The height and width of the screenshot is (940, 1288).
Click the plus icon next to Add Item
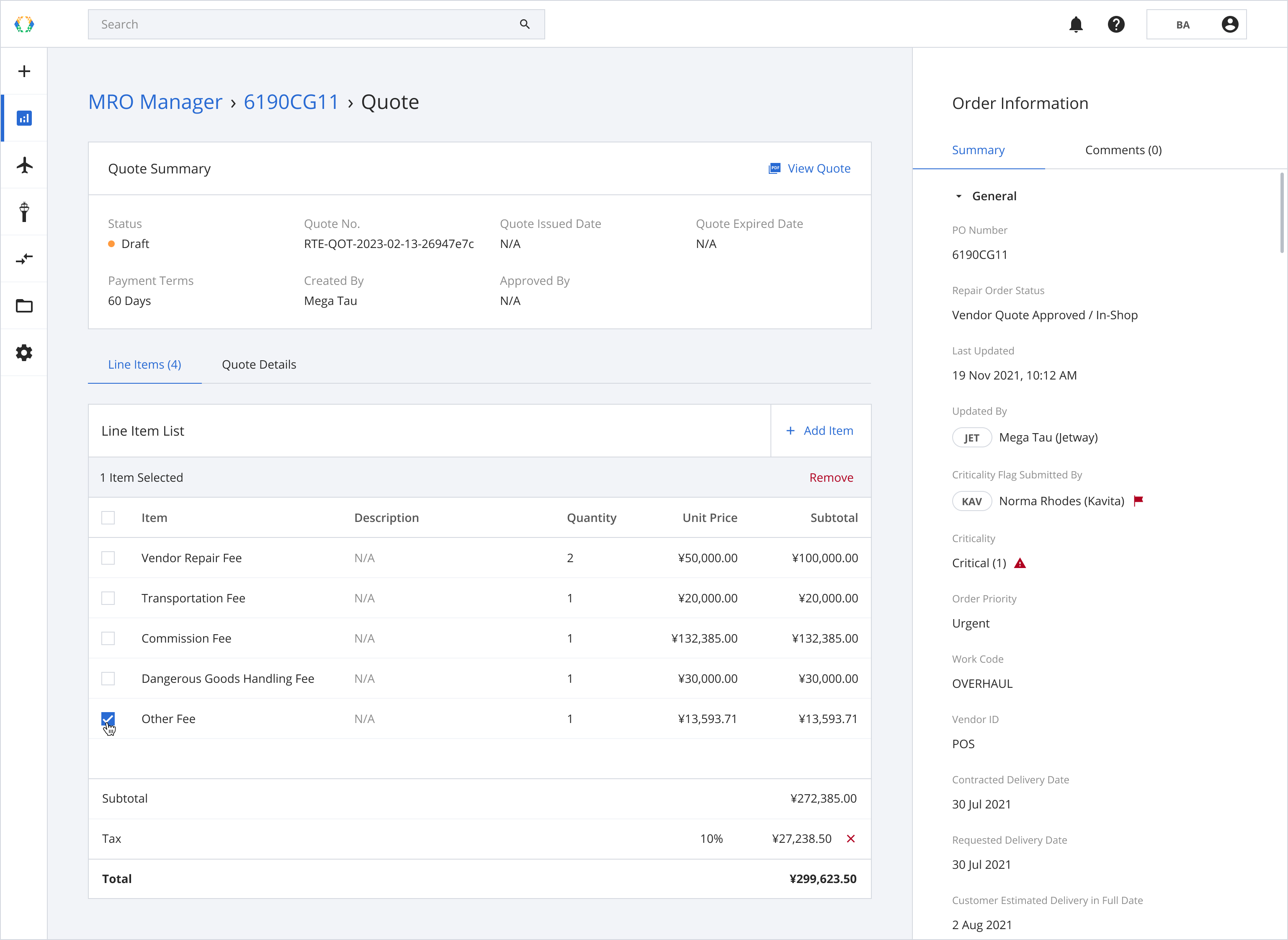(x=791, y=431)
